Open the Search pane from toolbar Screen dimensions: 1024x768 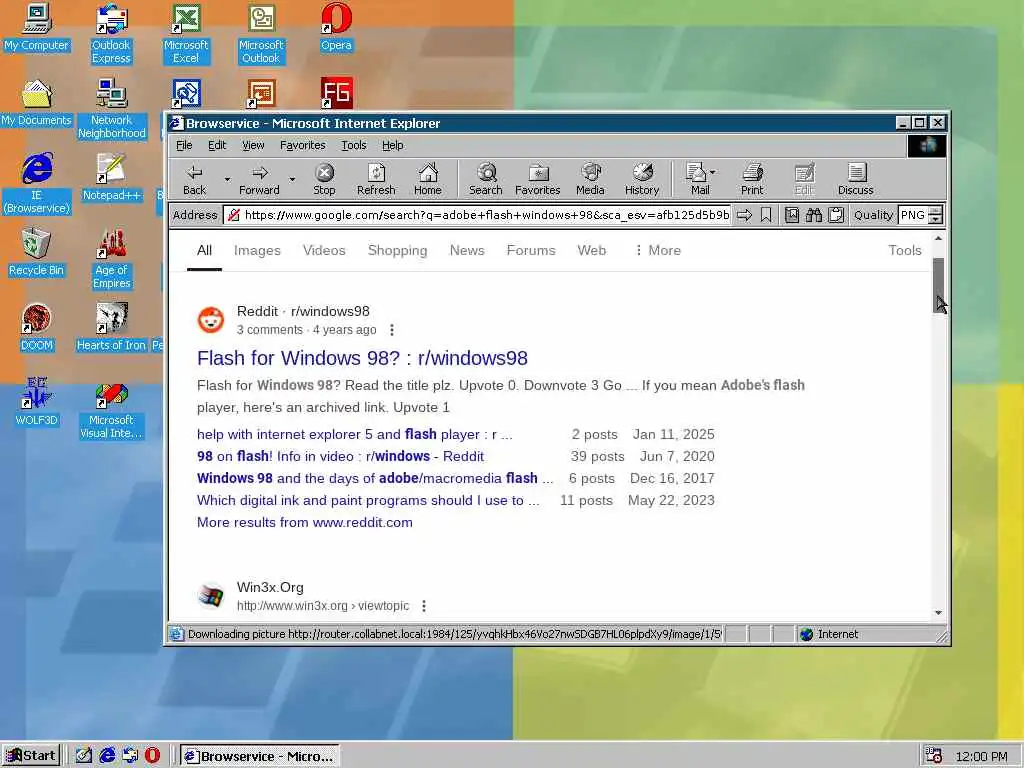pos(486,180)
